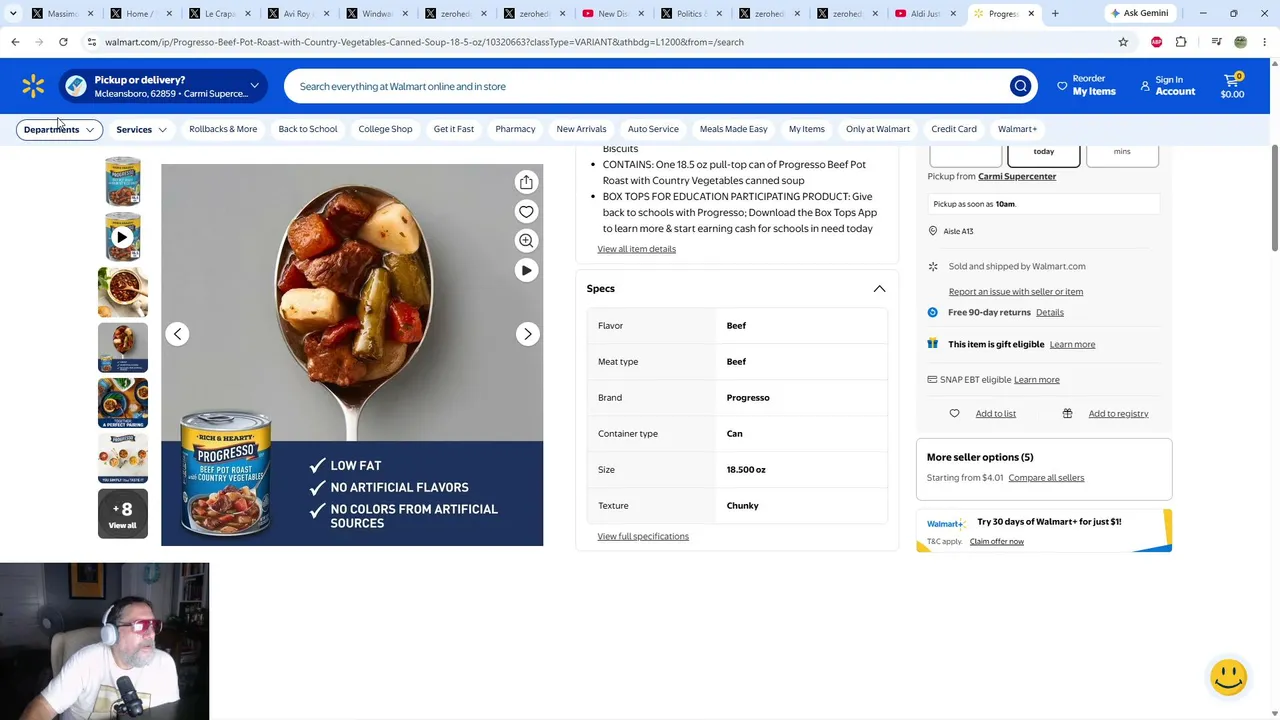Image resolution: width=1280 pixels, height=720 pixels.
Task: Open Meals Made Easy
Action: (x=733, y=129)
